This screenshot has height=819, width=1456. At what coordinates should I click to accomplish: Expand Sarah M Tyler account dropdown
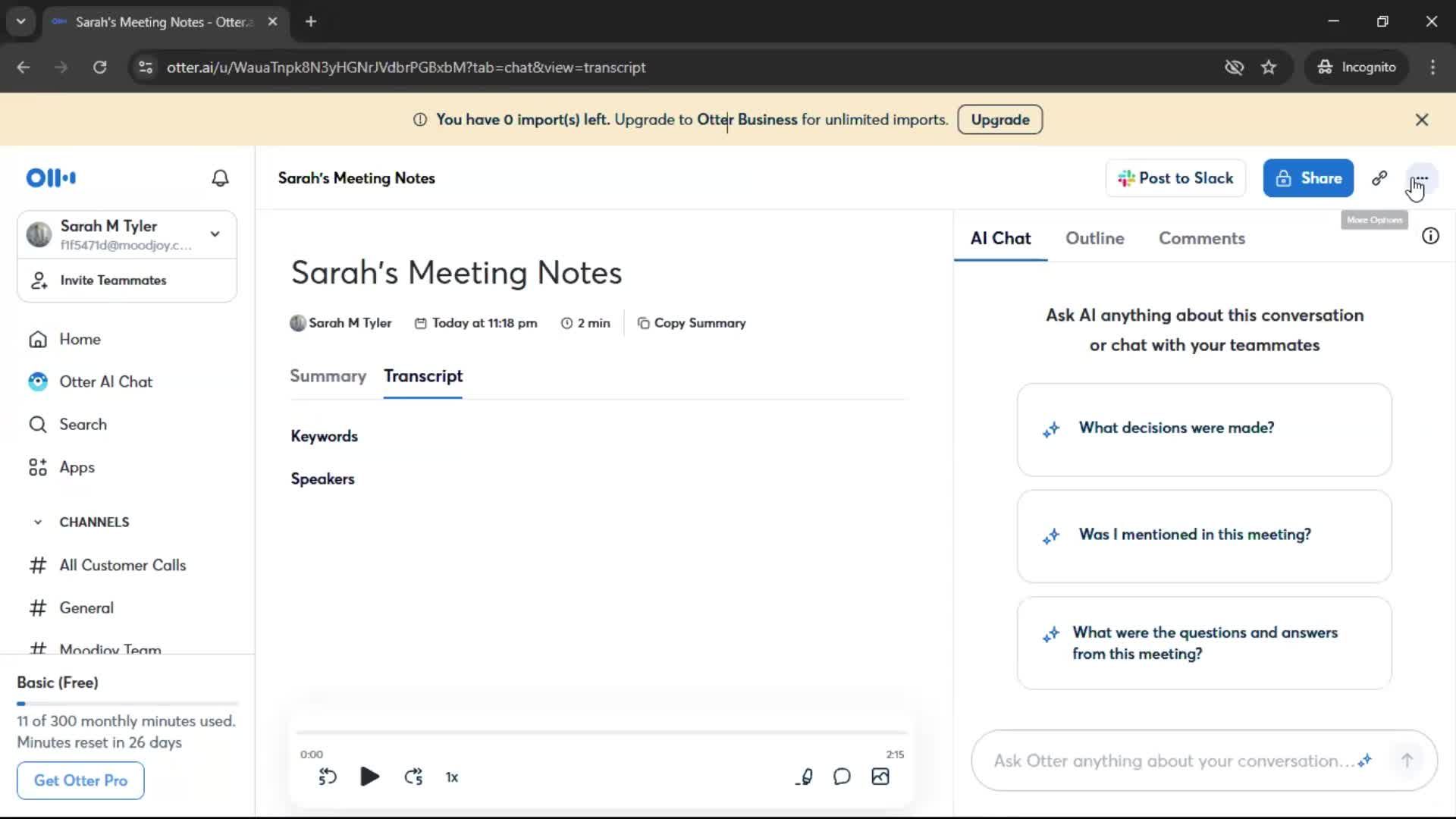pyautogui.click(x=215, y=234)
